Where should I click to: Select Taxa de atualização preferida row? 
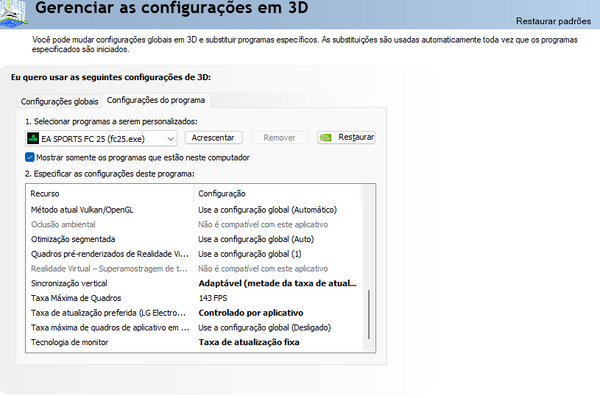[194, 313]
